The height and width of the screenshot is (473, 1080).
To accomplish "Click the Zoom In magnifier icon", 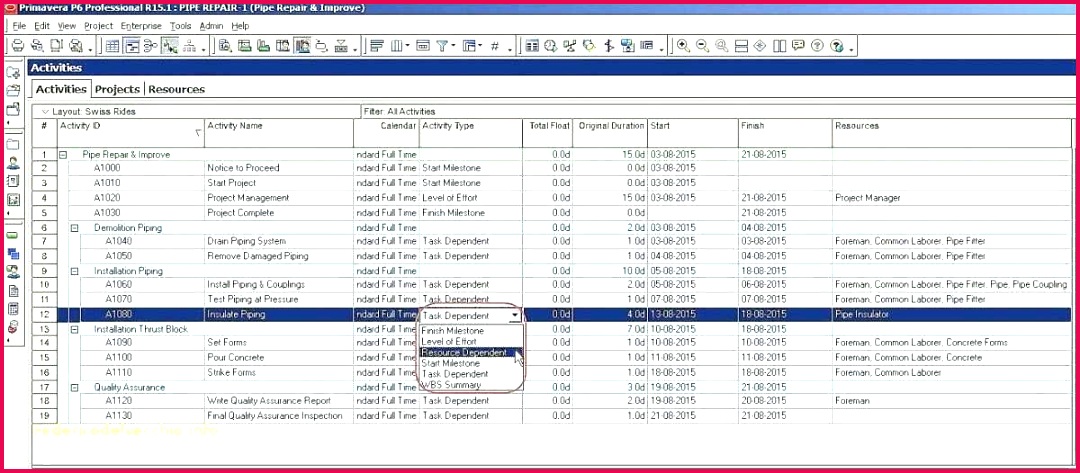I will point(683,46).
